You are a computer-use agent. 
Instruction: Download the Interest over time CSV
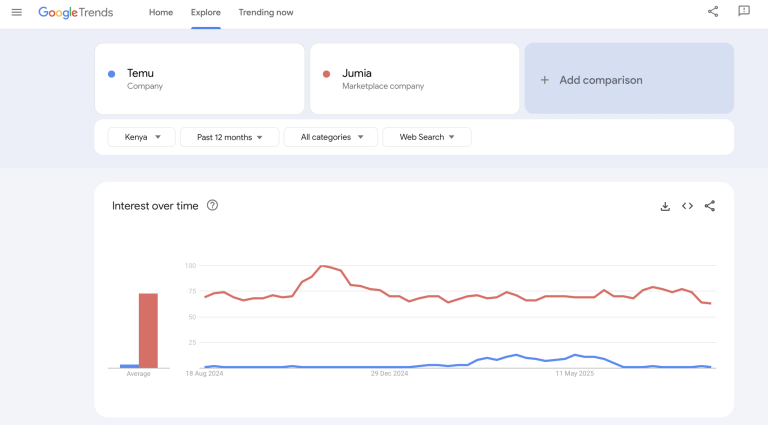(x=665, y=206)
